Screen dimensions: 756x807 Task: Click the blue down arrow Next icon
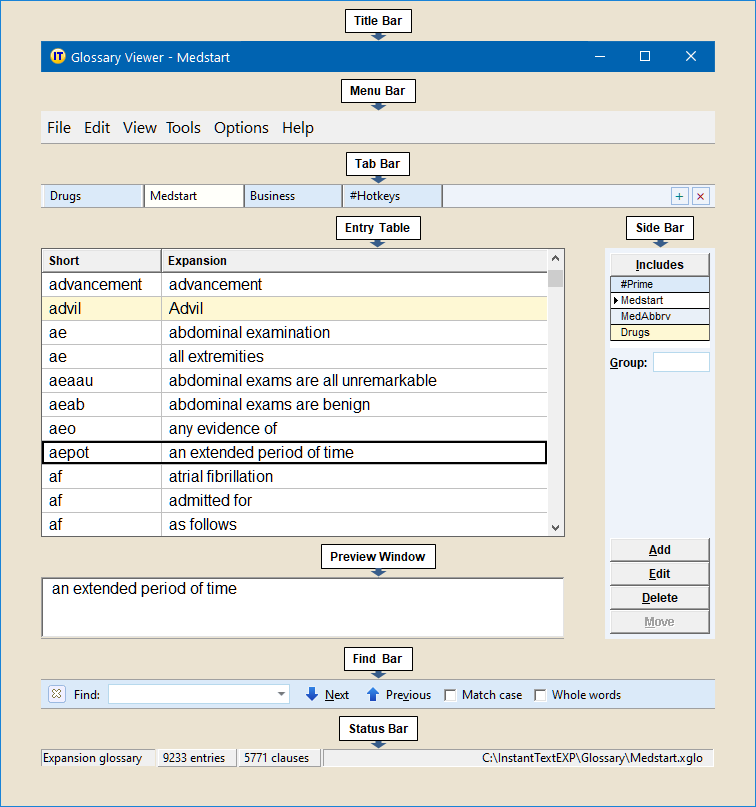tap(312, 694)
